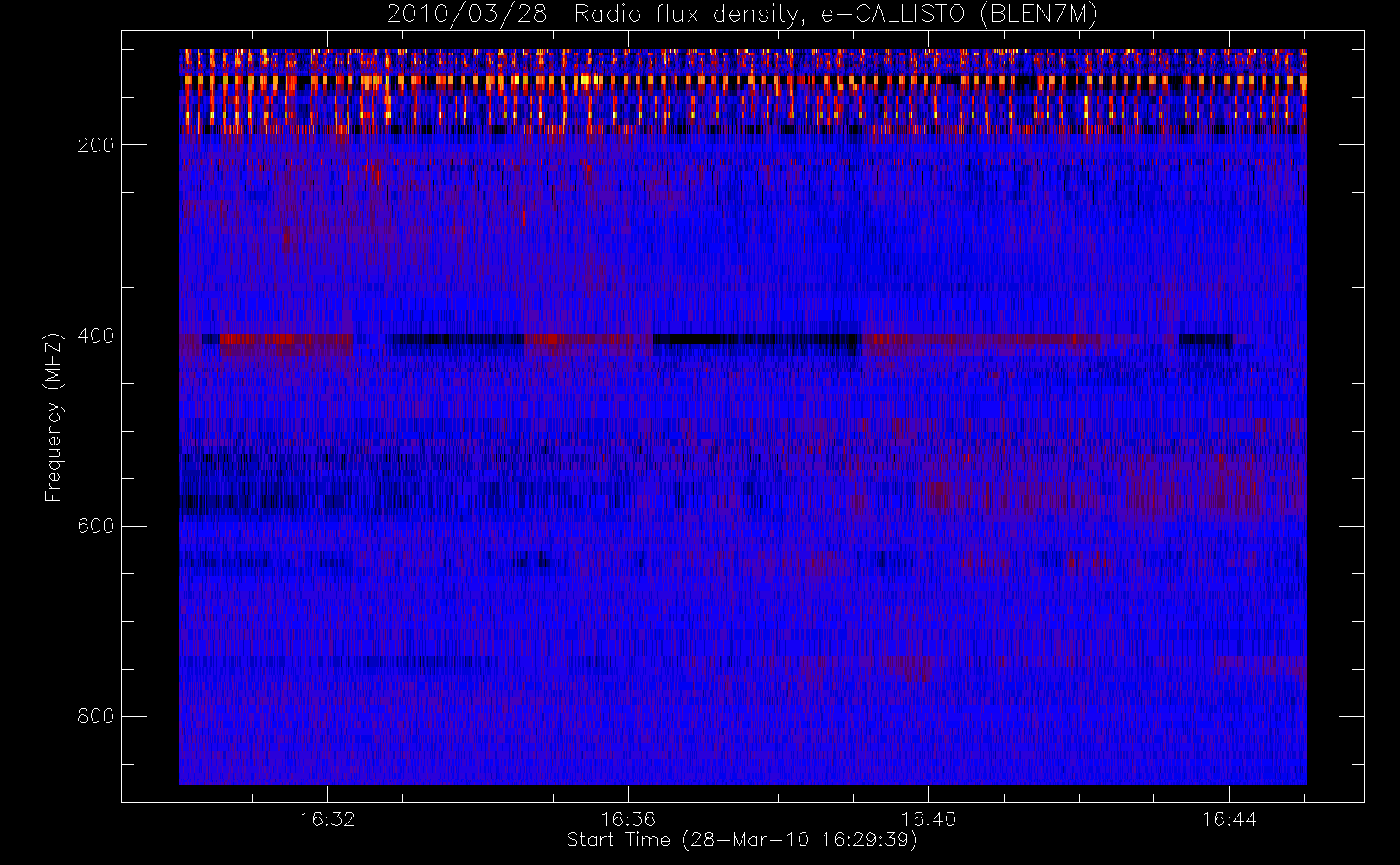Click the 'Frequency (MHz)' y-axis label

coord(54,417)
